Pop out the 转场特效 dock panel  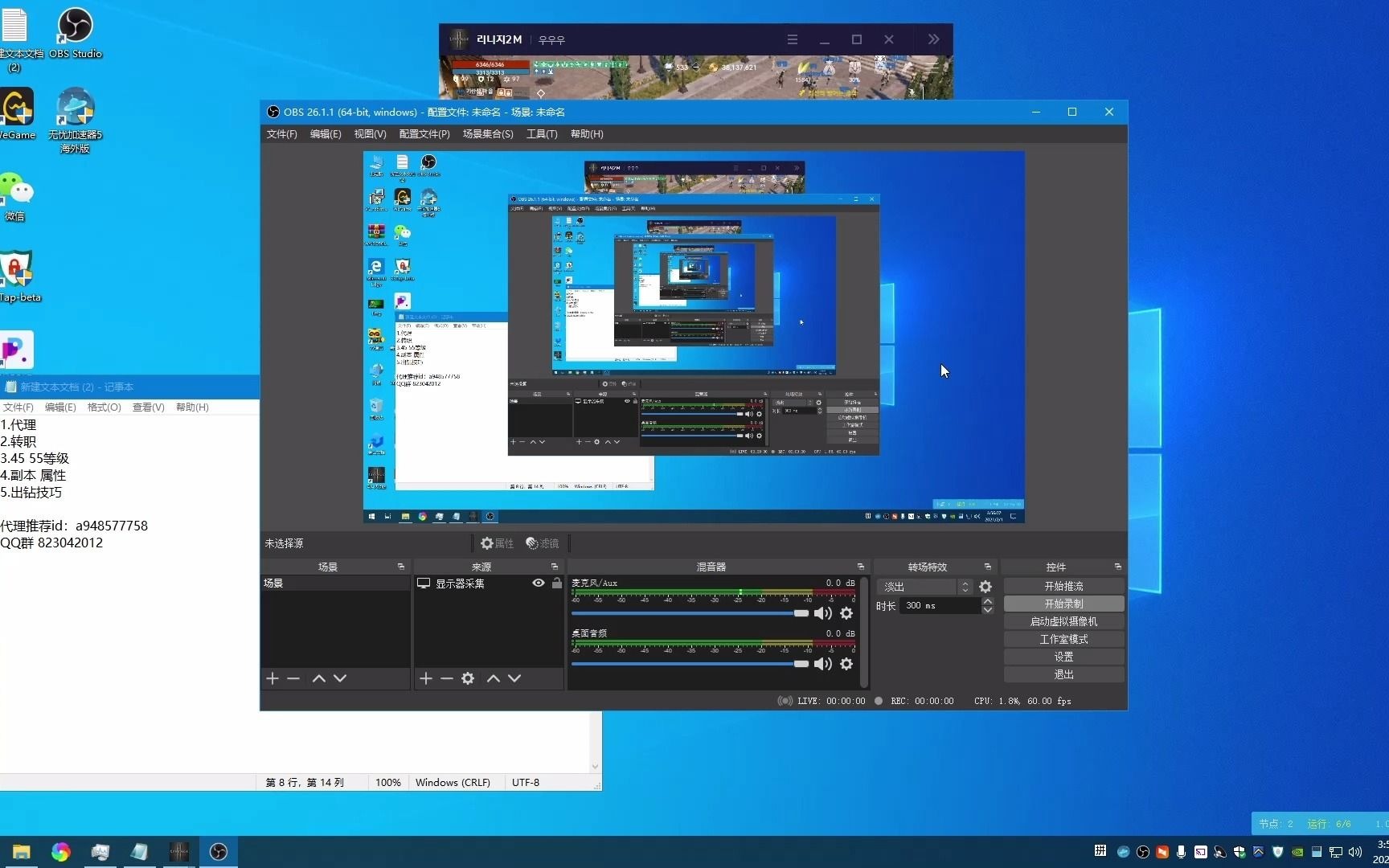tap(988, 567)
